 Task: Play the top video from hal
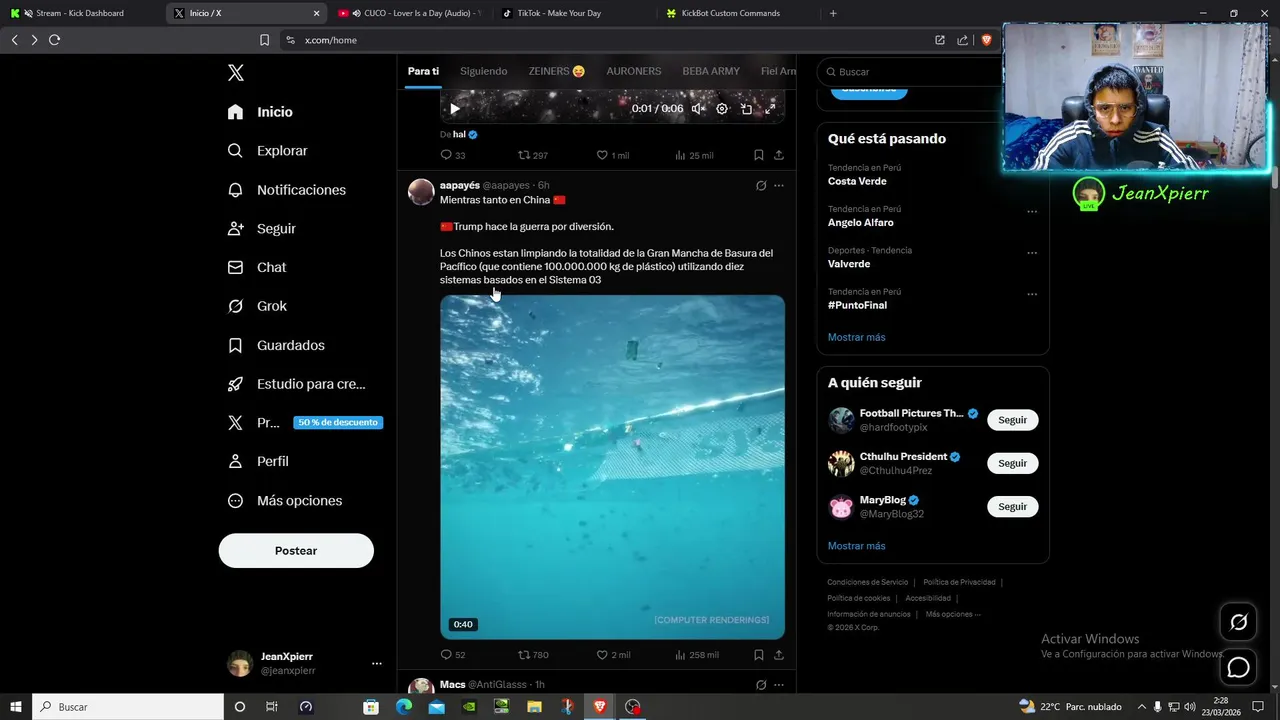[454, 109]
